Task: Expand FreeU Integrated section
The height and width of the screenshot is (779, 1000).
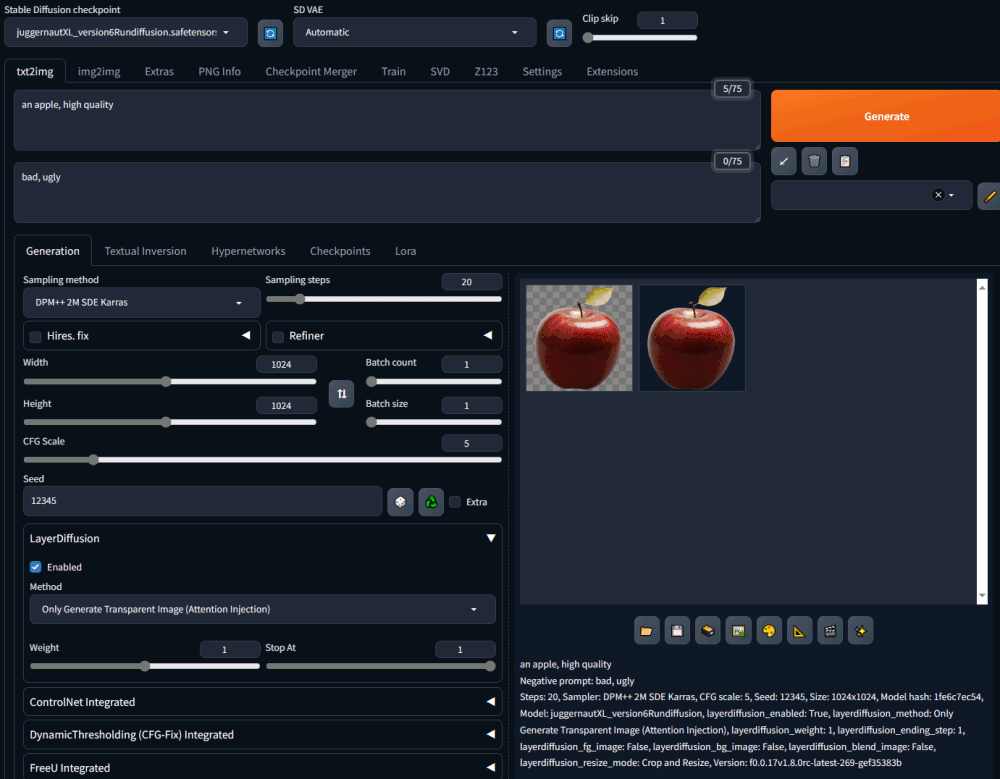Action: tap(262, 767)
